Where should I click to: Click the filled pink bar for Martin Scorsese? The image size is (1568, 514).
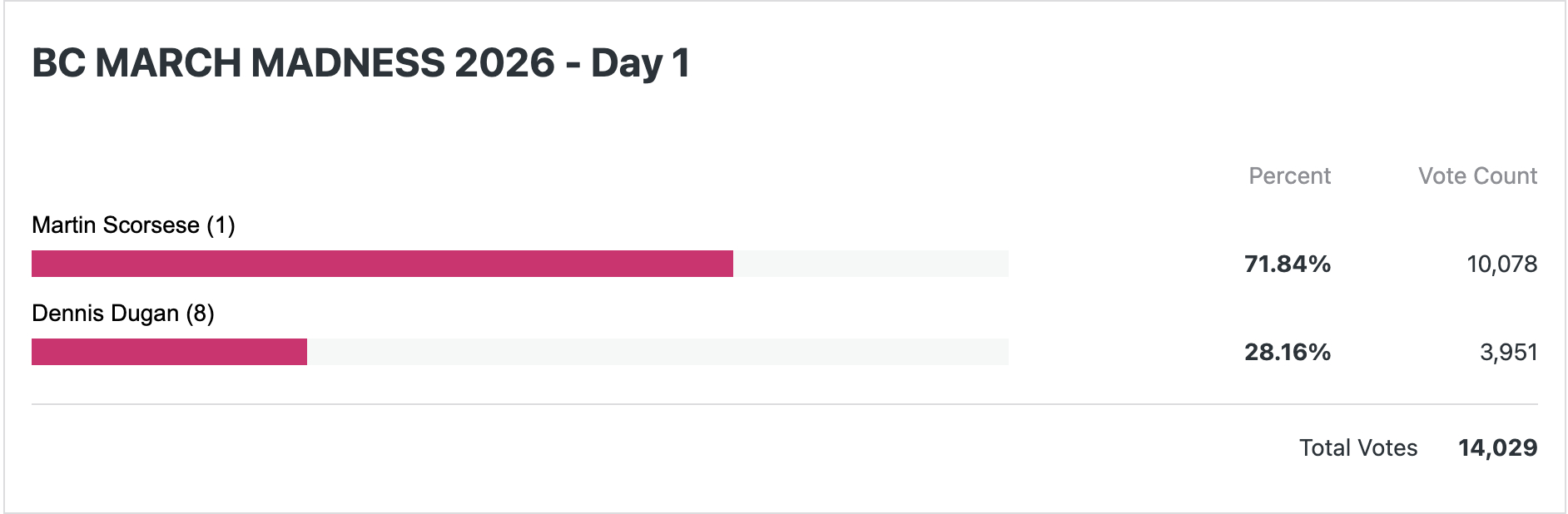pyautogui.click(x=382, y=264)
